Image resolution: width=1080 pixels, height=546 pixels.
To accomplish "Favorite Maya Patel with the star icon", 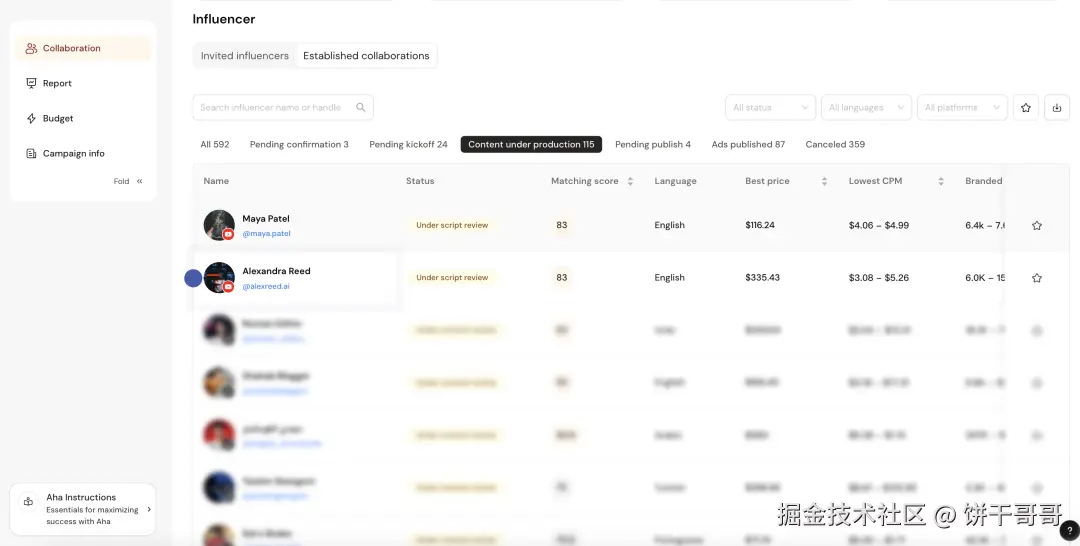I will pyautogui.click(x=1037, y=225).
